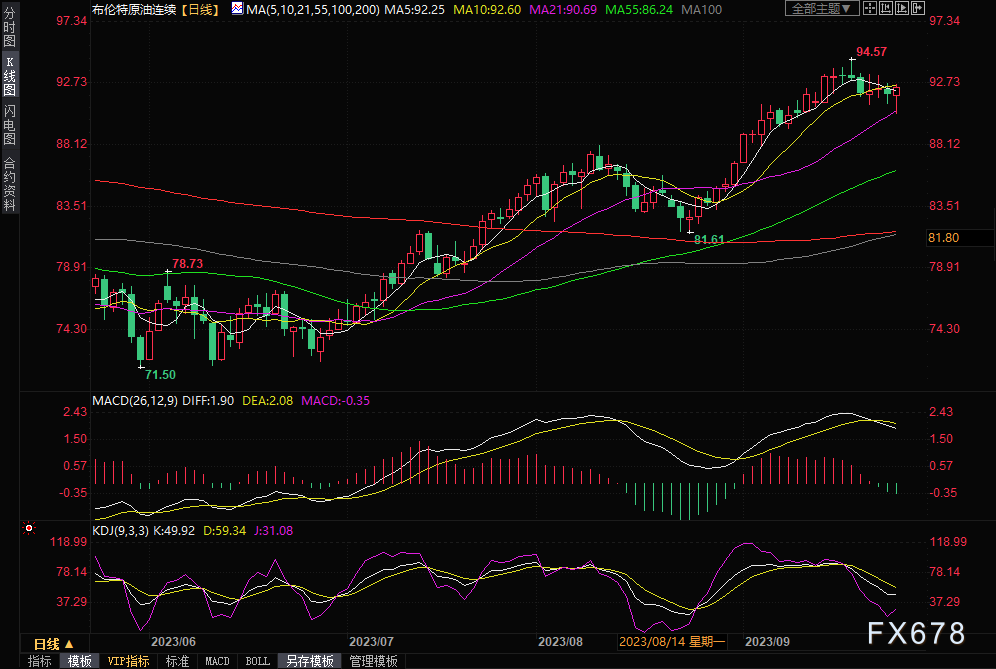
Task: Open 管理模板 template manager
Action: (x=374, y=661)
